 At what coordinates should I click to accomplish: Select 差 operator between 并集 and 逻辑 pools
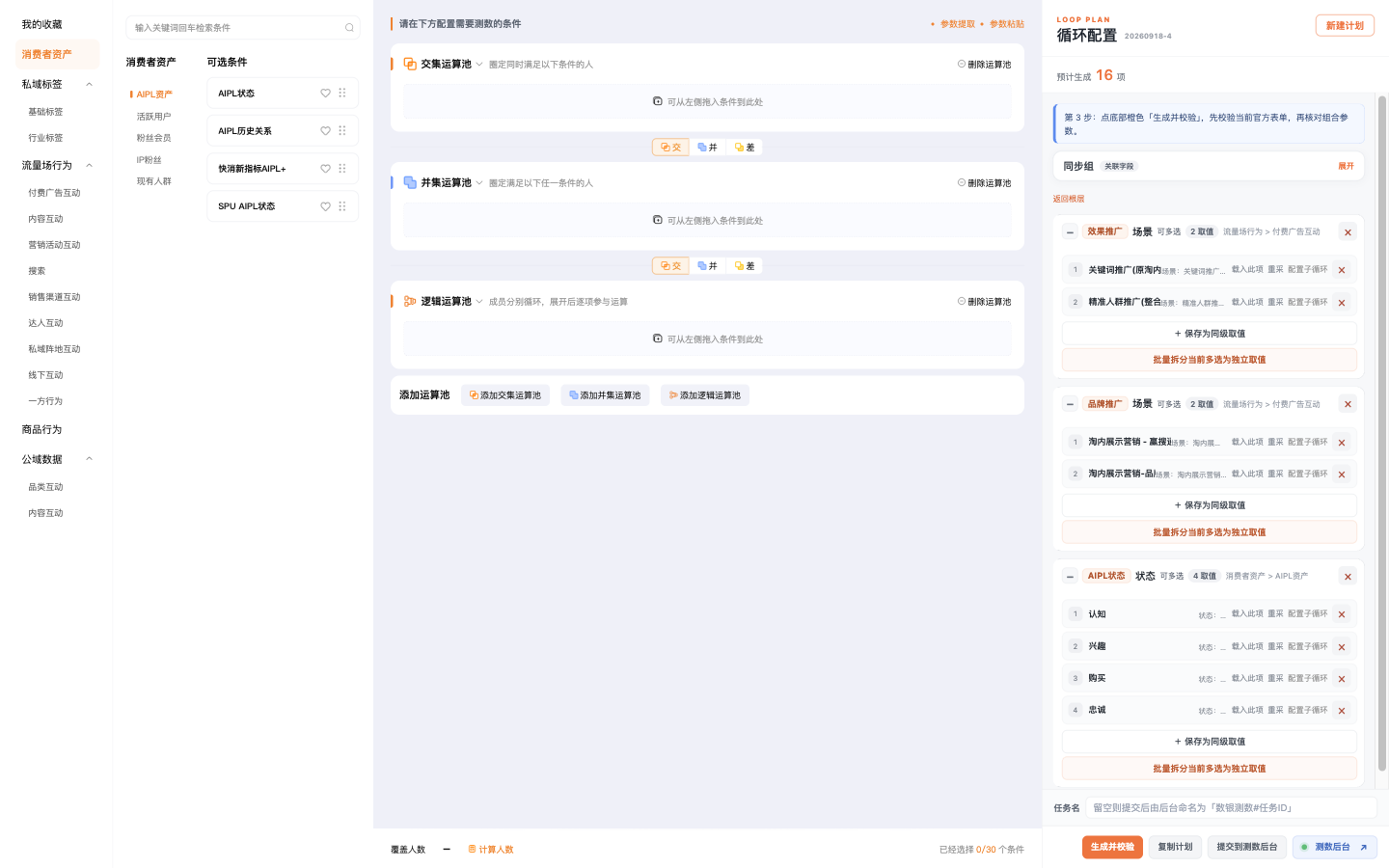(x=745, y=266)
